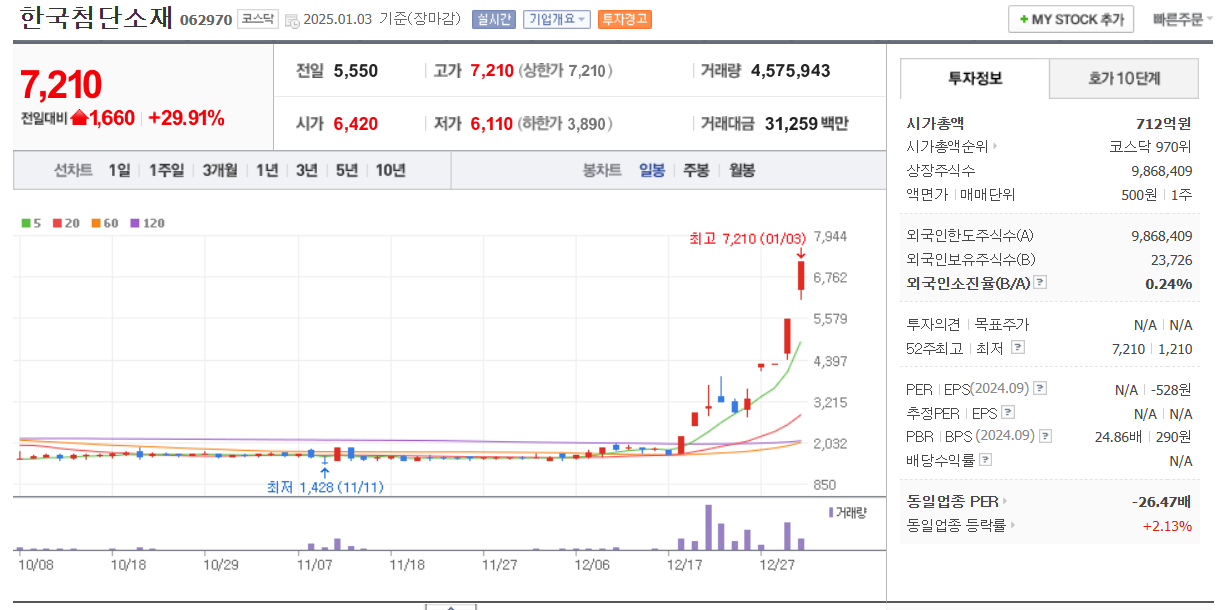This screenshot has height=610, width=1220.
Task: Select the 10년 line chart period
Action: (x=390, y=170)
